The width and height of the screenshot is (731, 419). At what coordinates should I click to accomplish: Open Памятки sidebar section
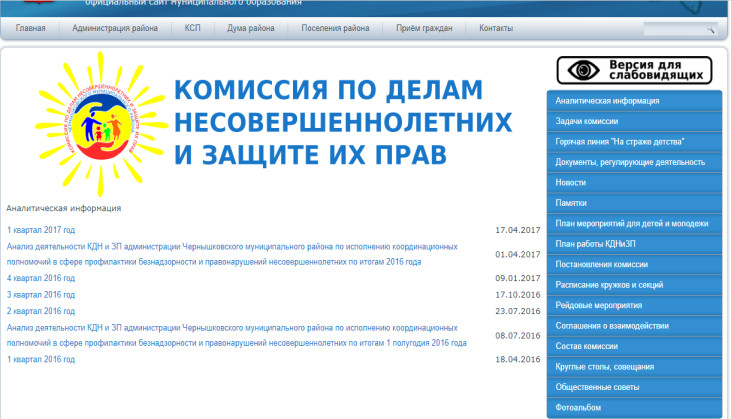634,203
